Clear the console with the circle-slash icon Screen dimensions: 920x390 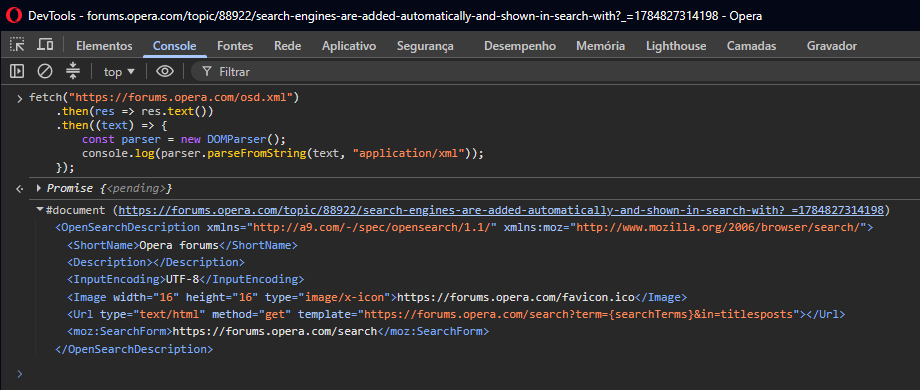[45, 72]
